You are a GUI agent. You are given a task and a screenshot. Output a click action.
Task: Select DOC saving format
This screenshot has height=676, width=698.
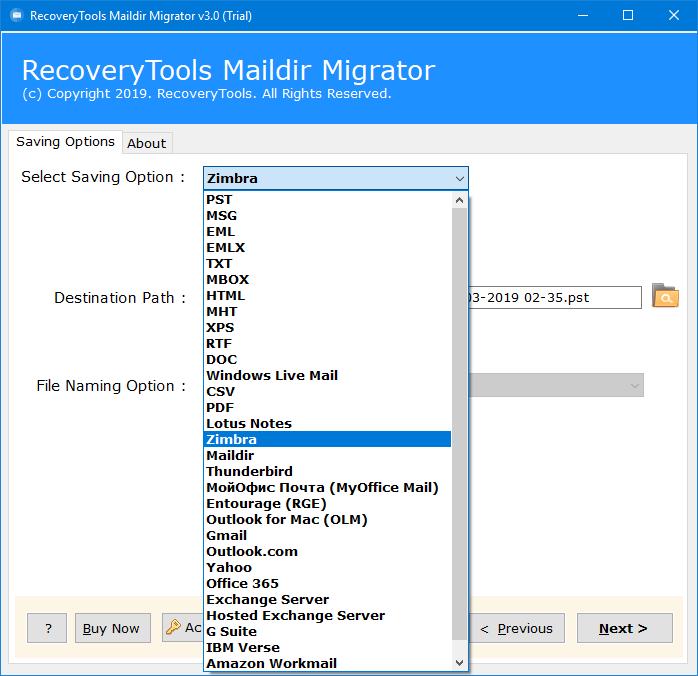327,360
